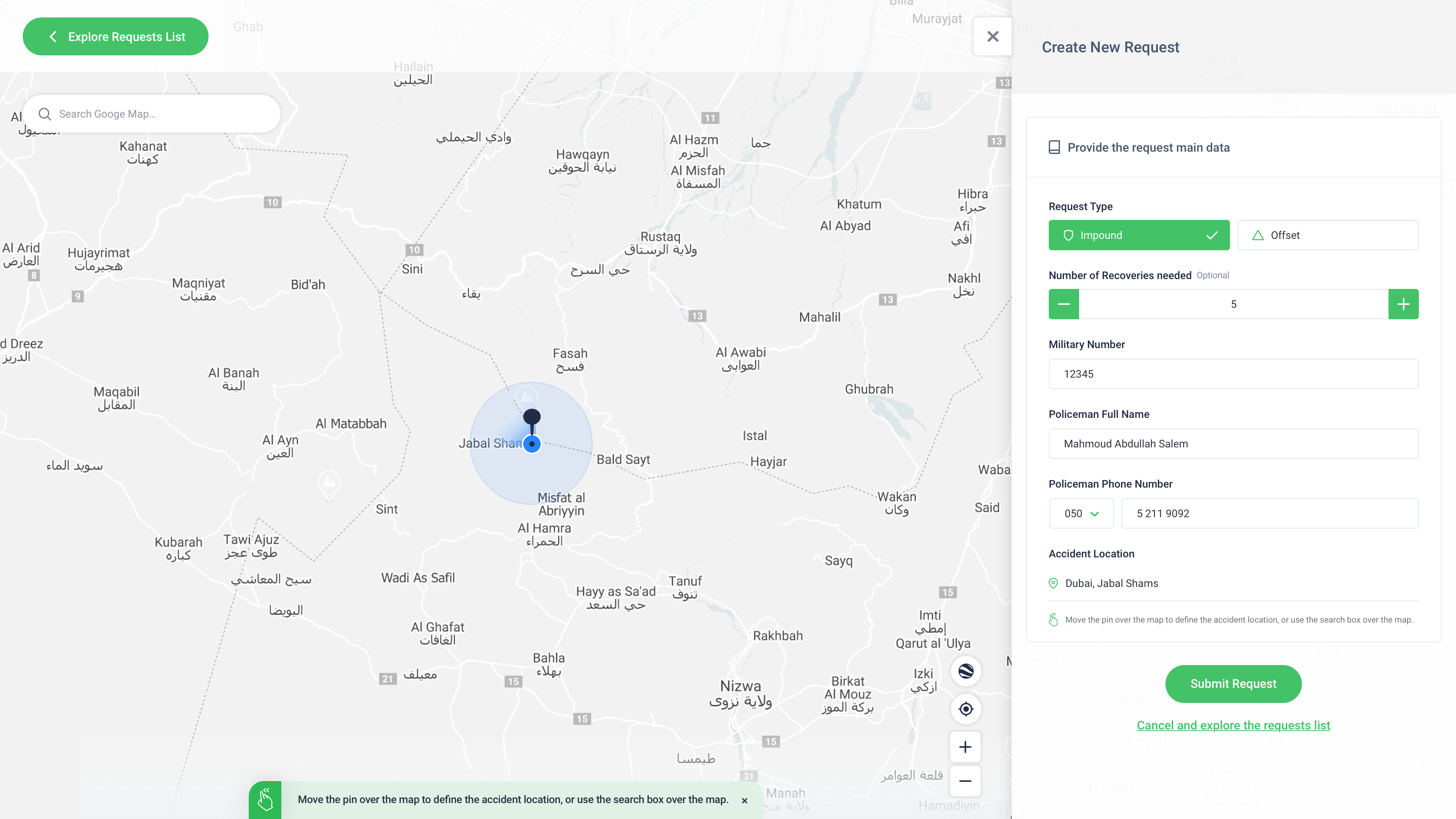1456x819 pixels.
Task: Edit the Military Number field
Action: click(1233, 374)
